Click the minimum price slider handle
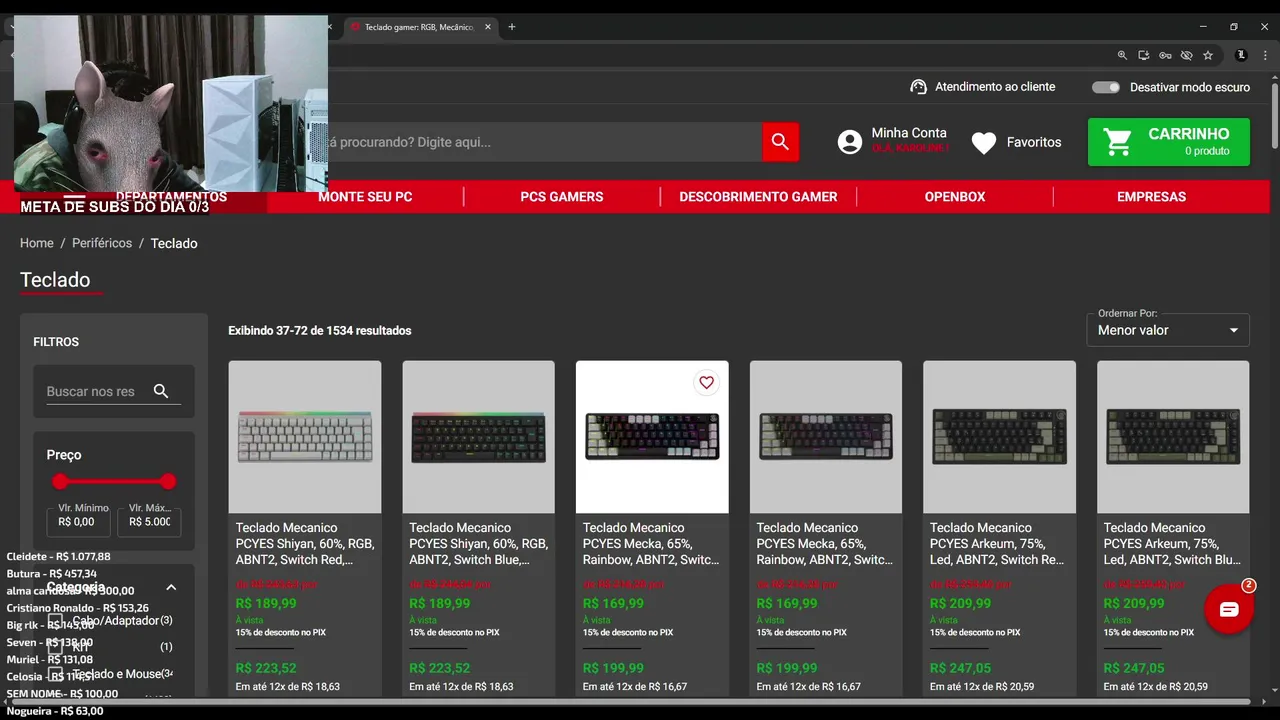 (x=60, y=482)
